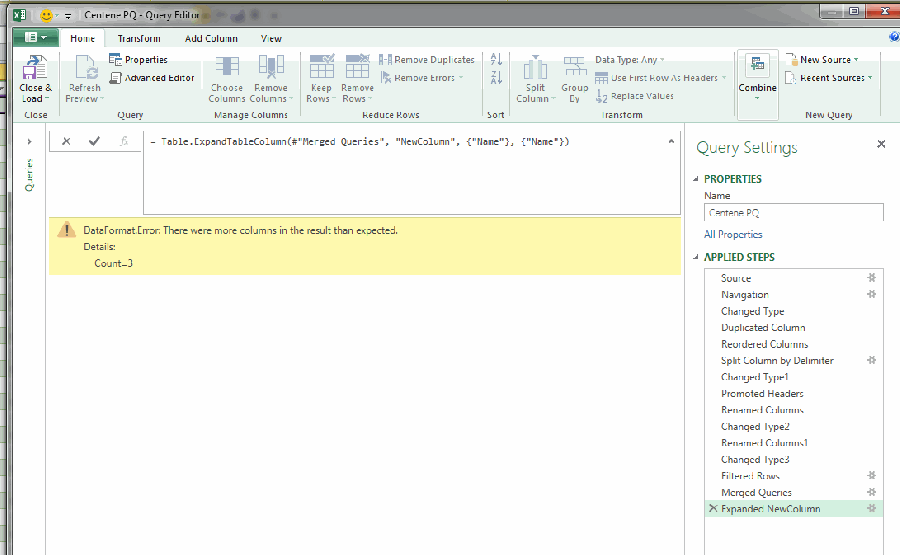Image resolution: width=900 pixels, height=555 pixels.
Task: Select the Changed Type3 step
Action: [x=755, y=459]
